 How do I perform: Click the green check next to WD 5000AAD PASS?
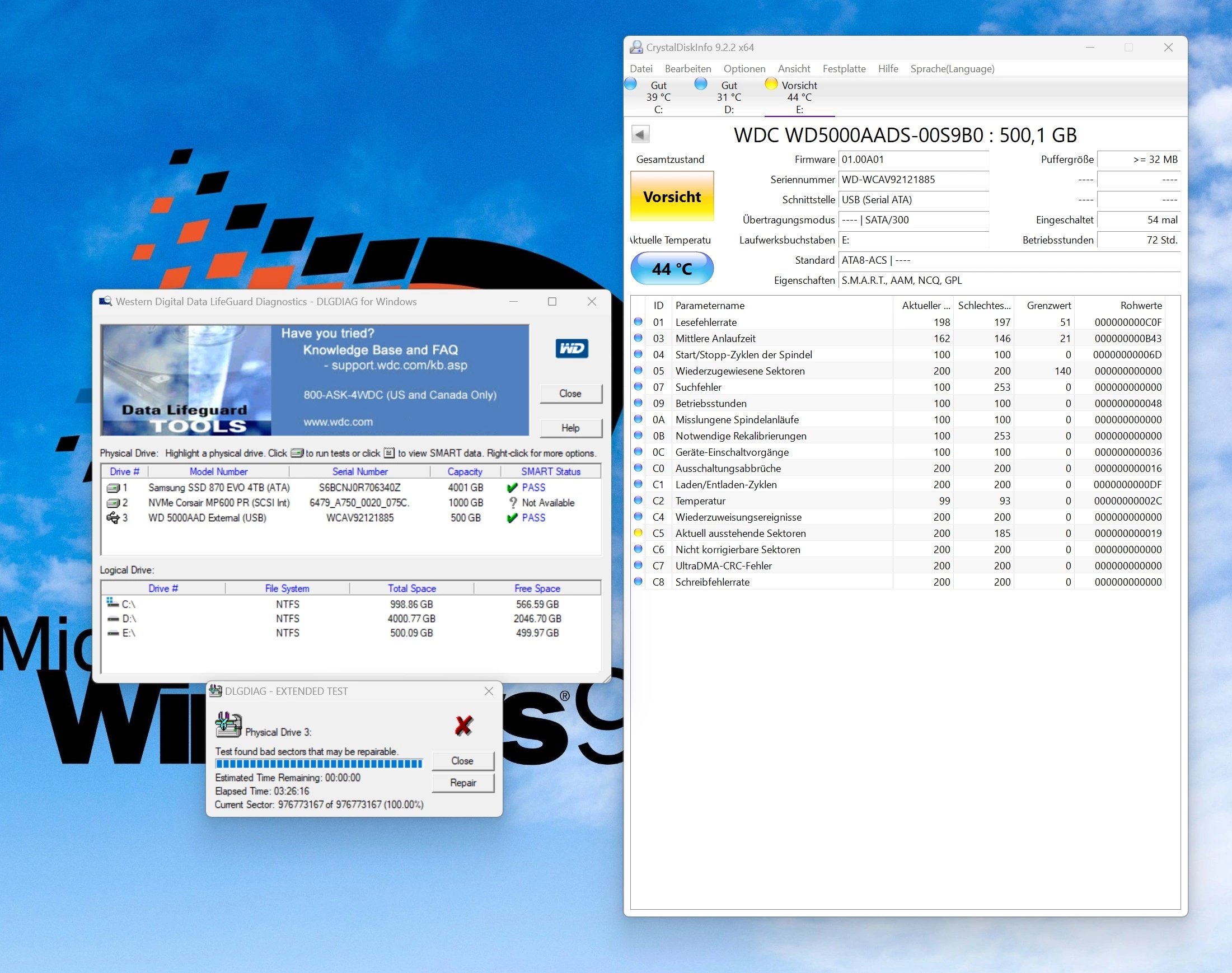(x=512, y=518)
